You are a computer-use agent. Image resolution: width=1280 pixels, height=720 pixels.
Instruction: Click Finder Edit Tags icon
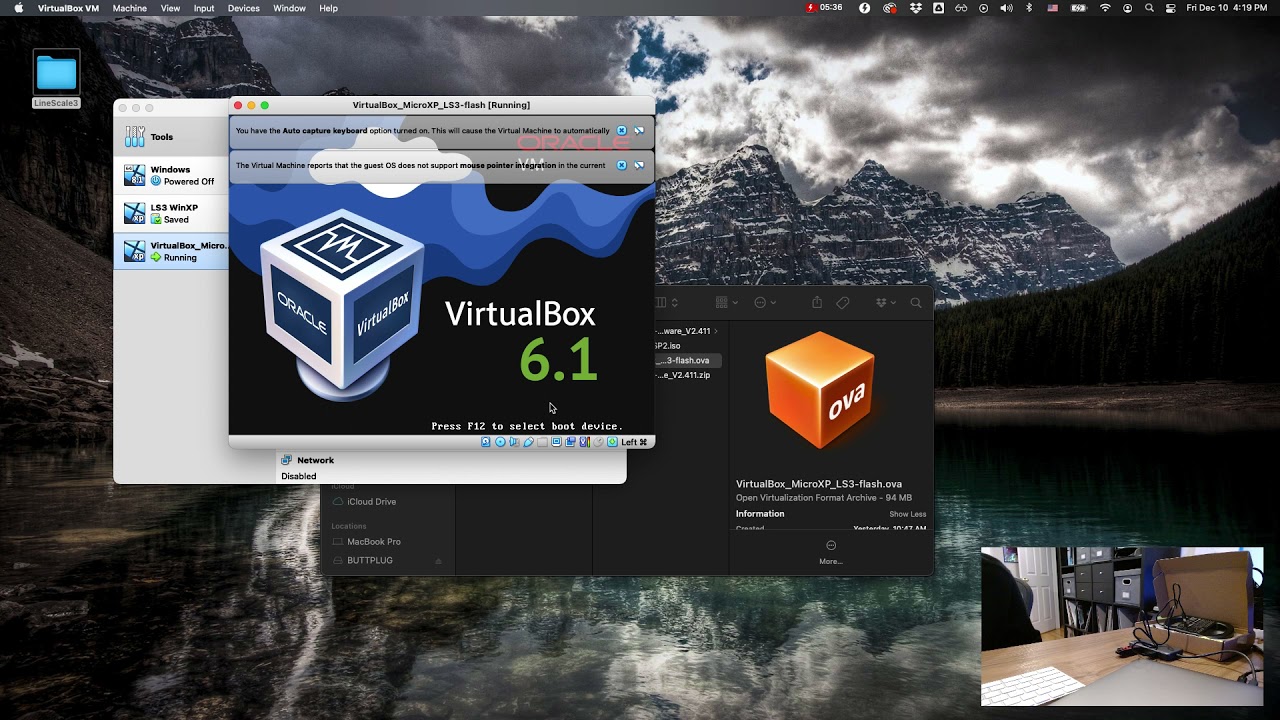(843, 302)
